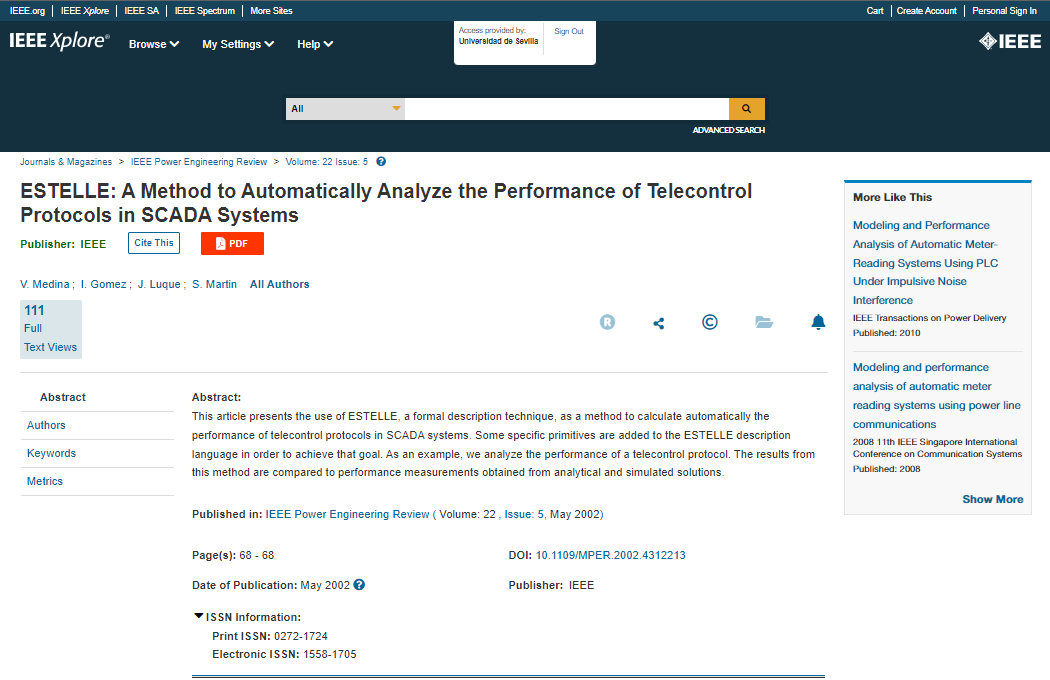This screenshot has width=1050, height=680.
Task: Switch to the Keywords tab
Action: pyautogui.click(x=51, y=453)
